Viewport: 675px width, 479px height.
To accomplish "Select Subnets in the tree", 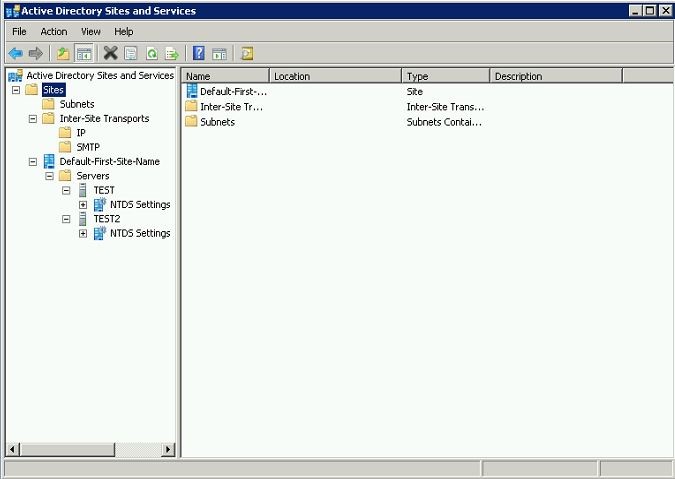I will [77, 104].
